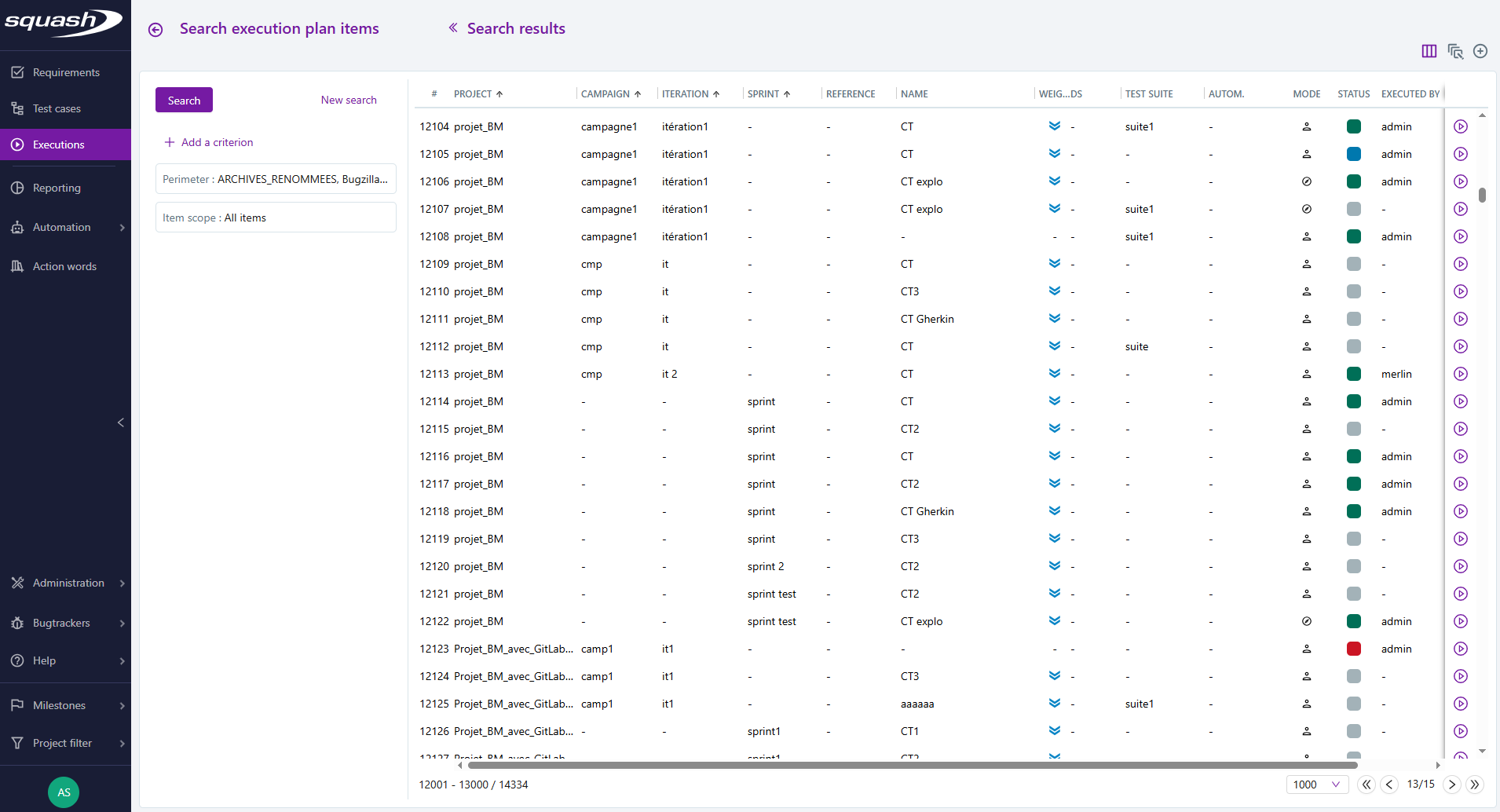Select the Reporting workspace icon
Image resolution: width=1500 pixels, height=812 pixels.
pos(17,187)
